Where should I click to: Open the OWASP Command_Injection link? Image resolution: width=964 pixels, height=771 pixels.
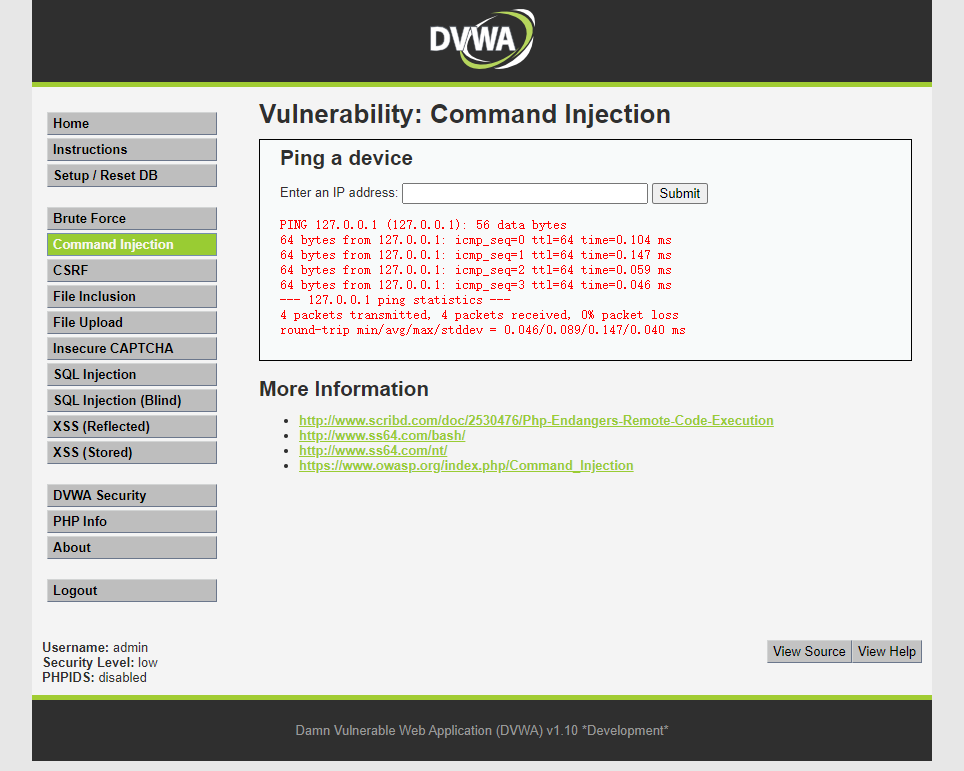tap(466, 466)
